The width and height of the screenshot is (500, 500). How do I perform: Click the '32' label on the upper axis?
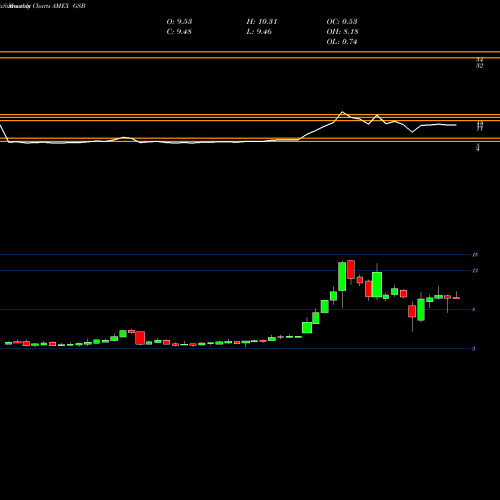coord(479,66)
